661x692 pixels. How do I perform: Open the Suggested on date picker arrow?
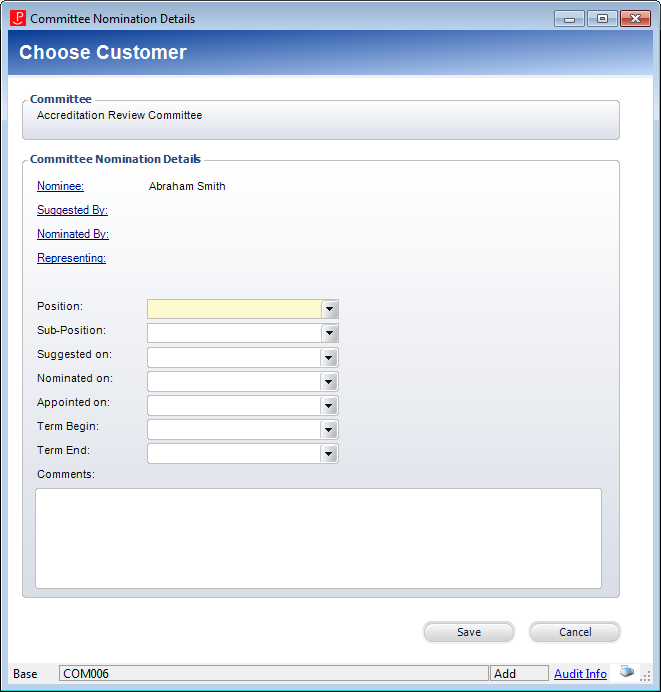pyautogui.click(x=329, y=357)
